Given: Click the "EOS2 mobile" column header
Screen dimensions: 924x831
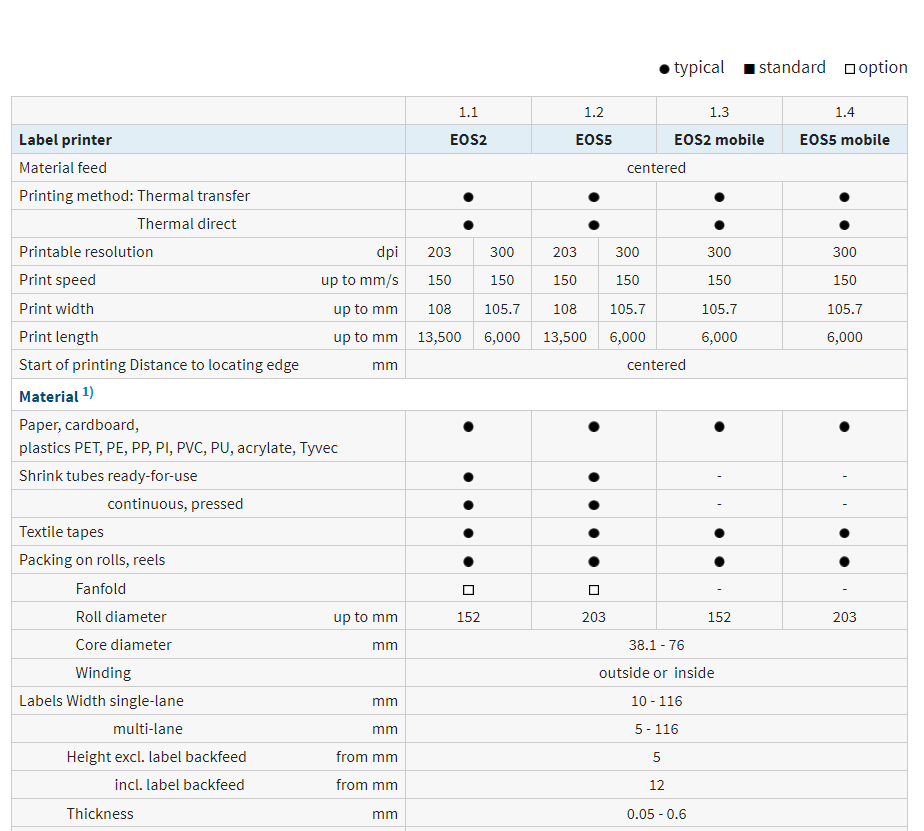Looking at the screenshot, I should (719, 140).
